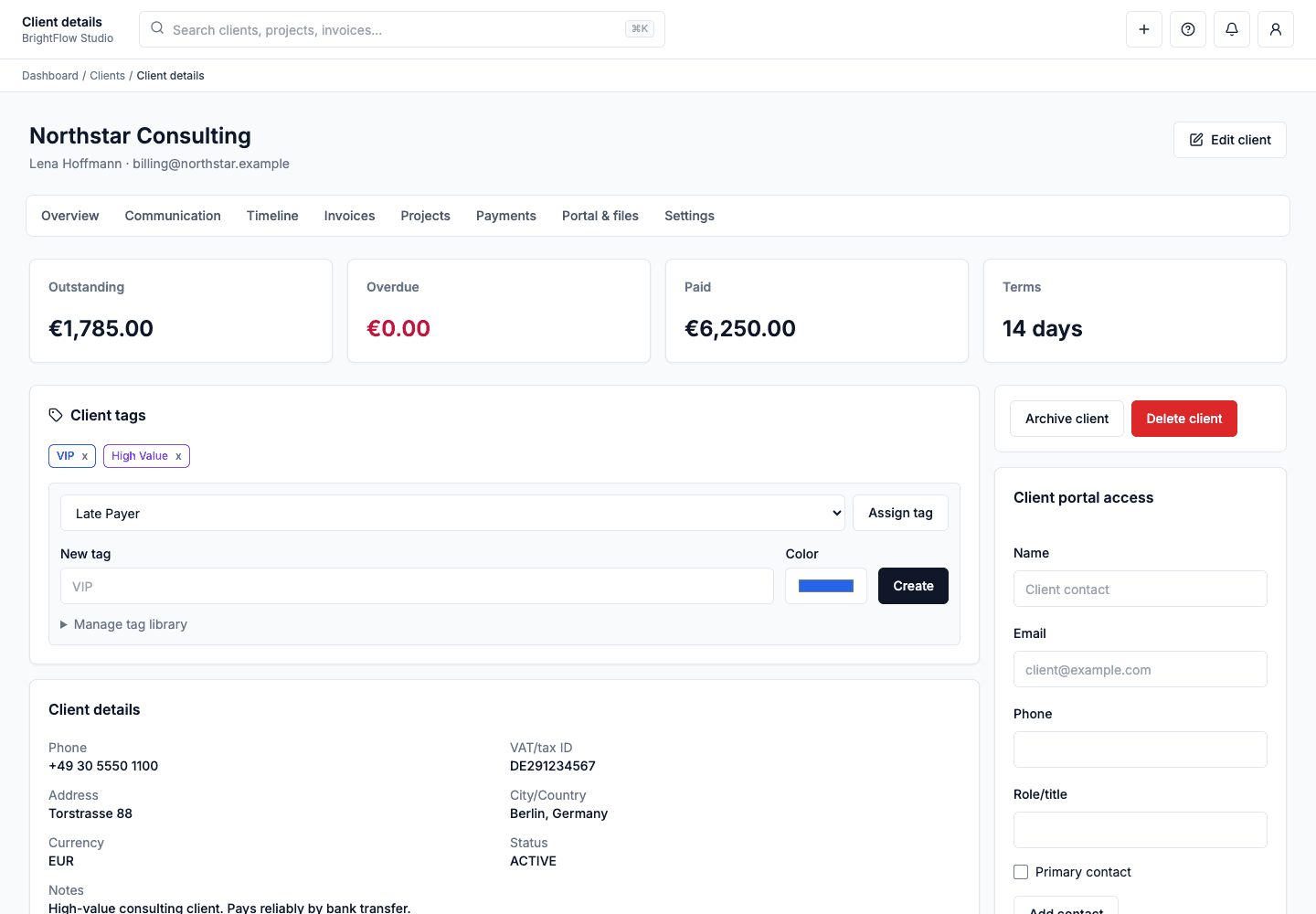Image resolution: width=1316 pixels, height=914 pixels.
Task: Click the phone number +49 30 5550 1100
Action: [103, 766]
